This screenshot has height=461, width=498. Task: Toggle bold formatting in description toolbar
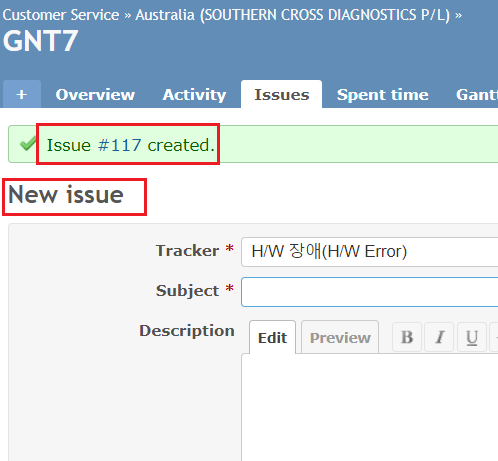point(407,337)
